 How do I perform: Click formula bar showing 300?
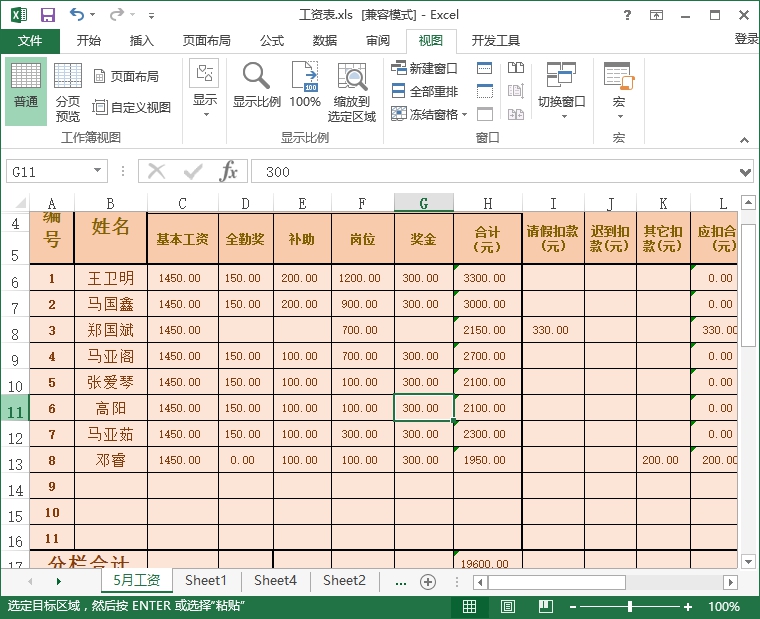pos(494,172)
